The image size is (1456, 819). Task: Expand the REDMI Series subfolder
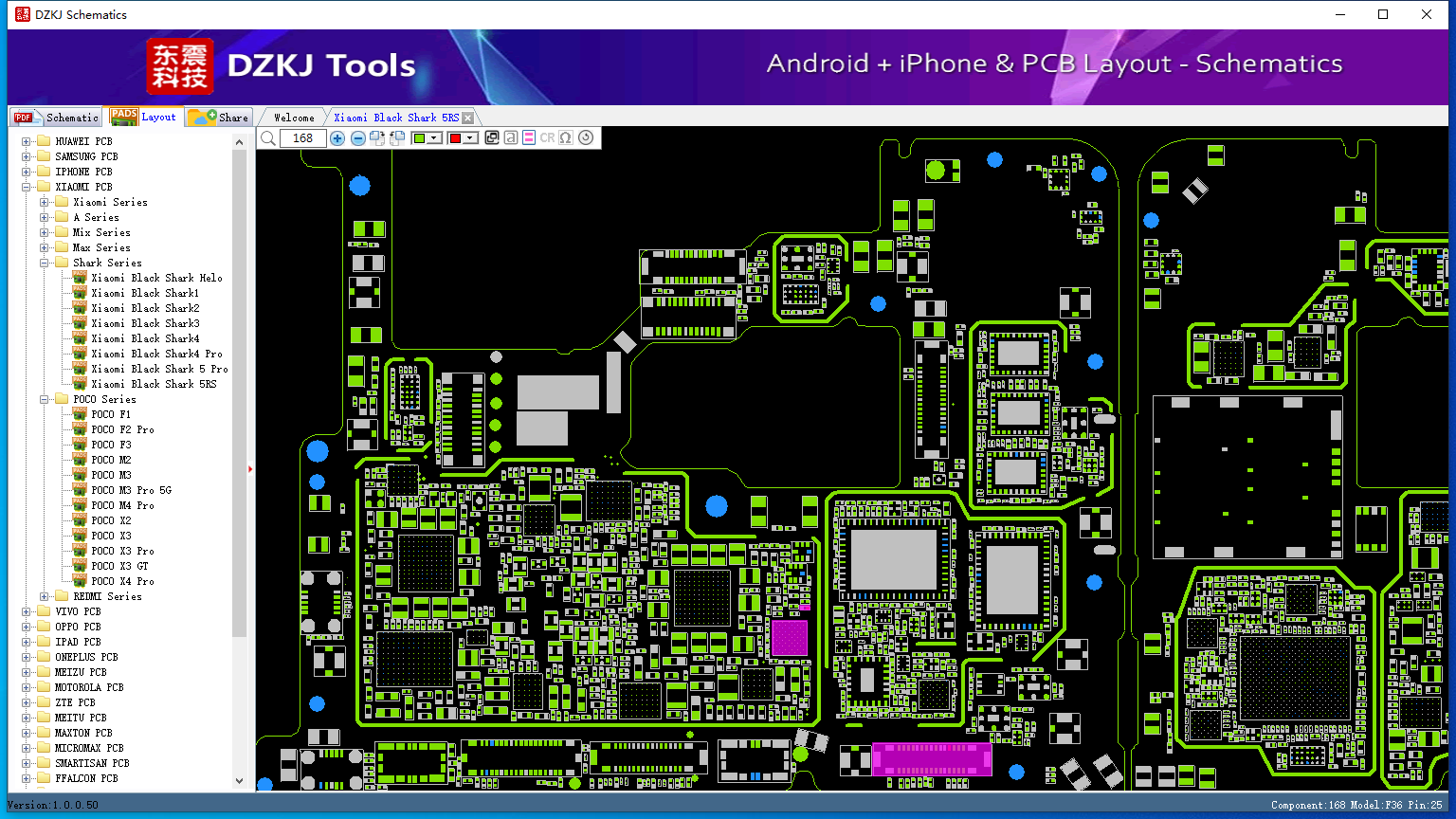(44, 597)
